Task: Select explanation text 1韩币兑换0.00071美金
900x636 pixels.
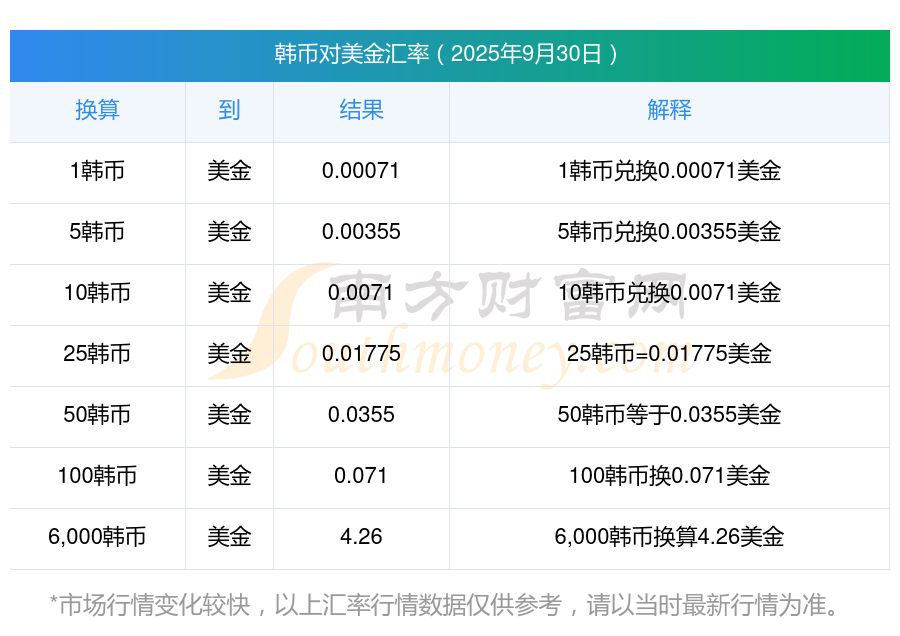Action: pos(669,171)
